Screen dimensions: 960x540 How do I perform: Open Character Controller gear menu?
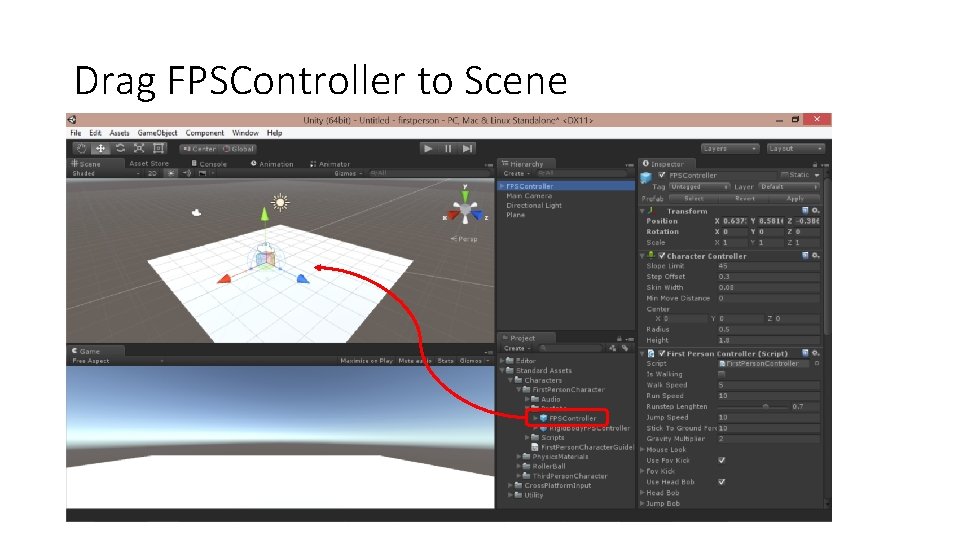click(x=816, y=255)
